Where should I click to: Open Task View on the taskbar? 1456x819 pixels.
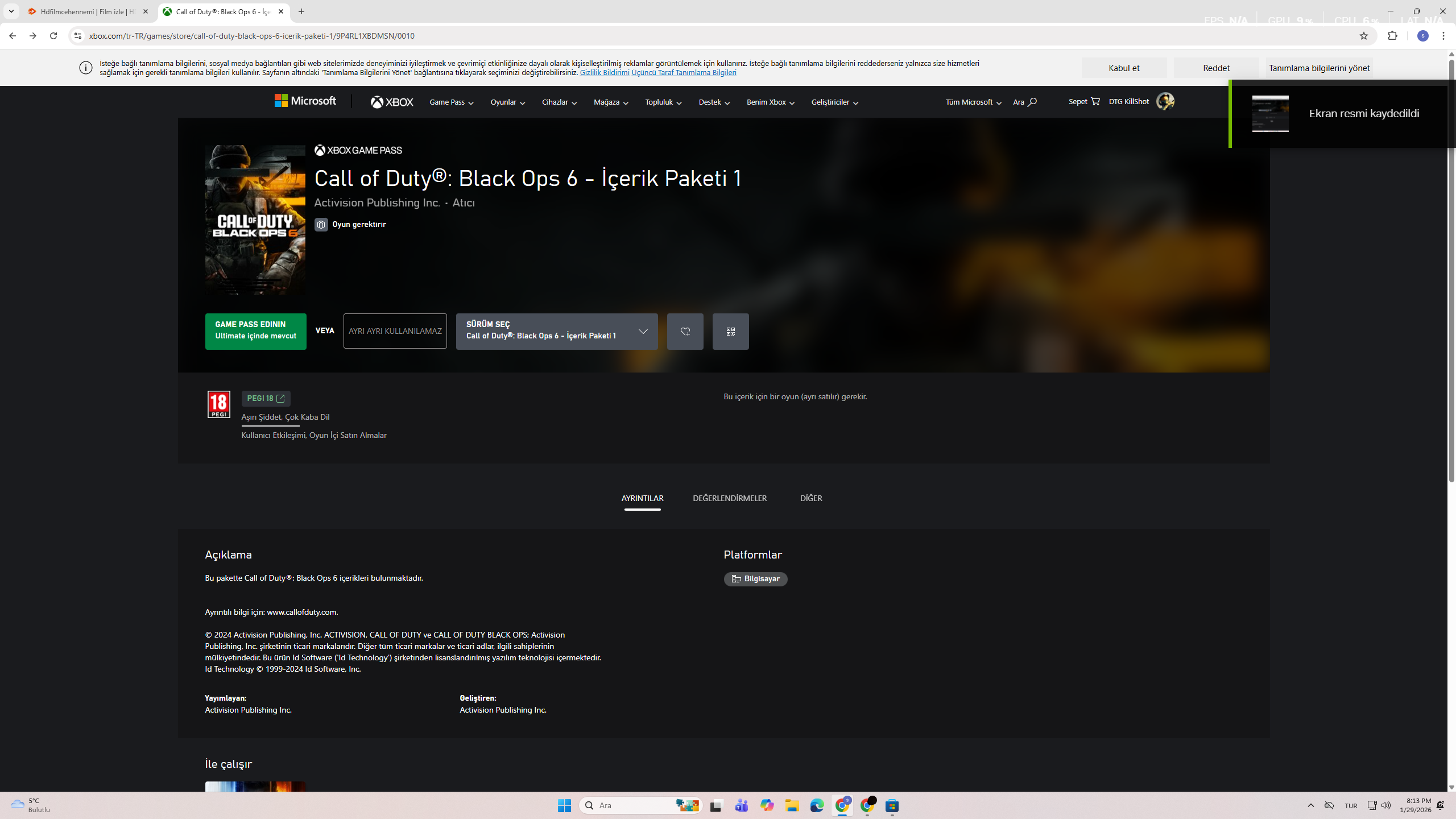(x=716, y=805)
